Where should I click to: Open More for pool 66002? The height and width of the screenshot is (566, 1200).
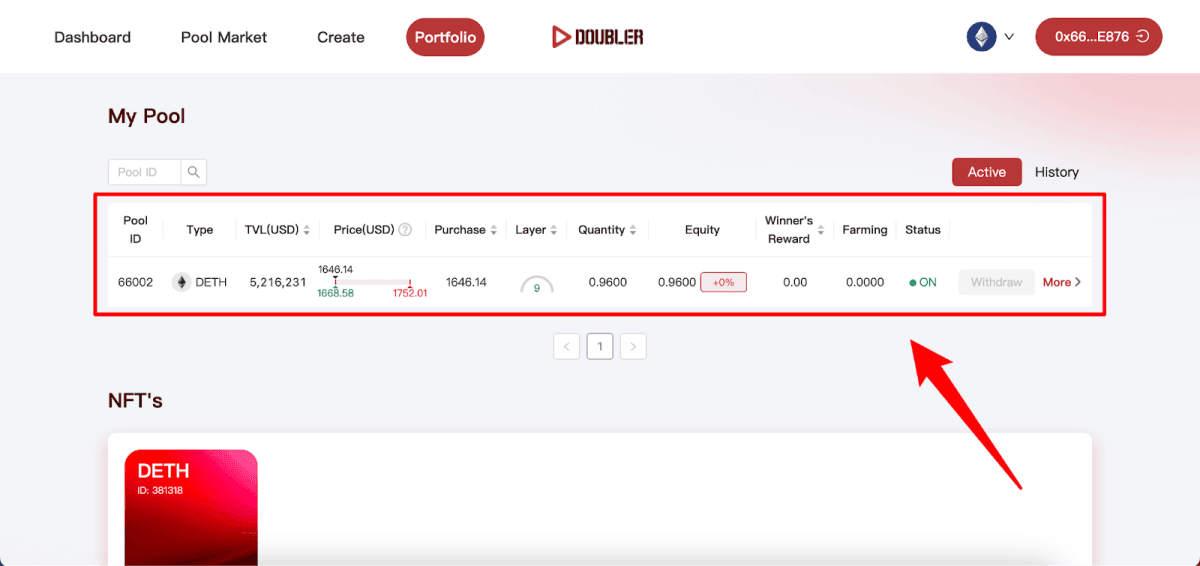[1062, 282]
